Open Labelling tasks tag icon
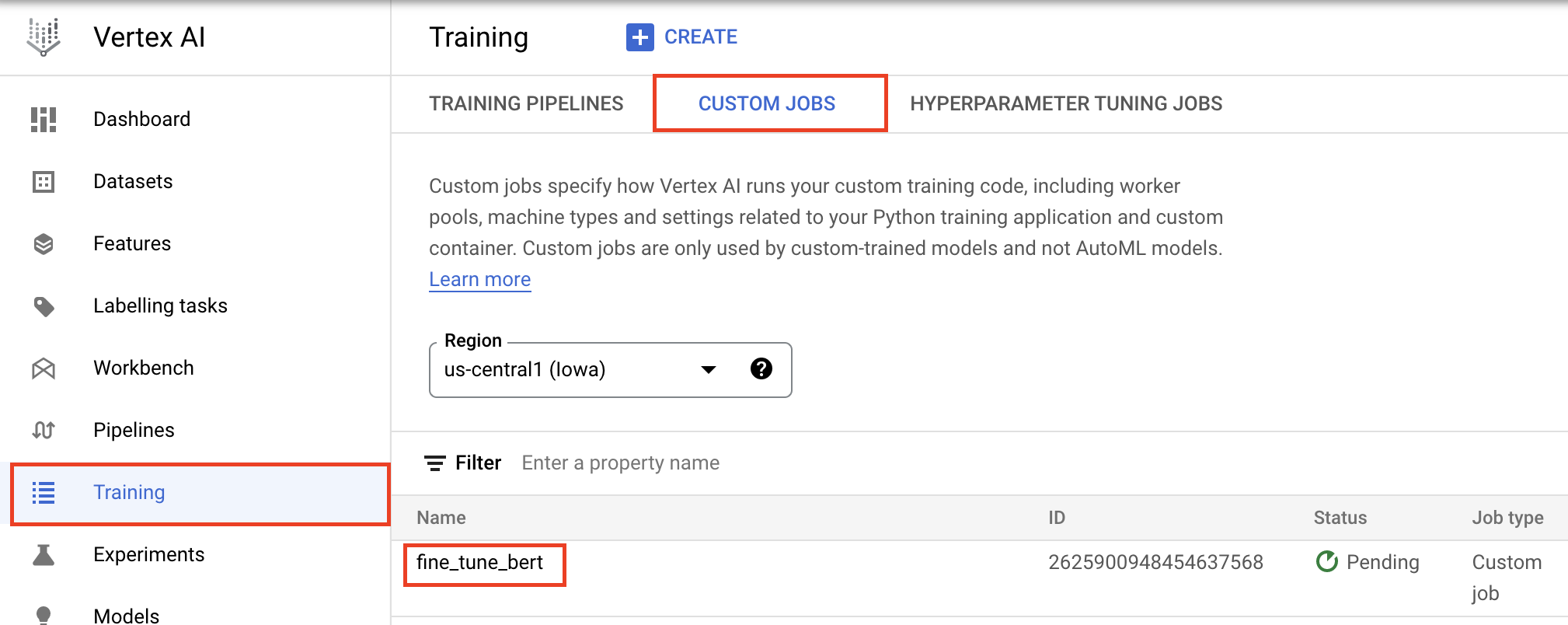Image resolution: width=1568 pixels, height=625 pixels. click(x=44, y=306)
